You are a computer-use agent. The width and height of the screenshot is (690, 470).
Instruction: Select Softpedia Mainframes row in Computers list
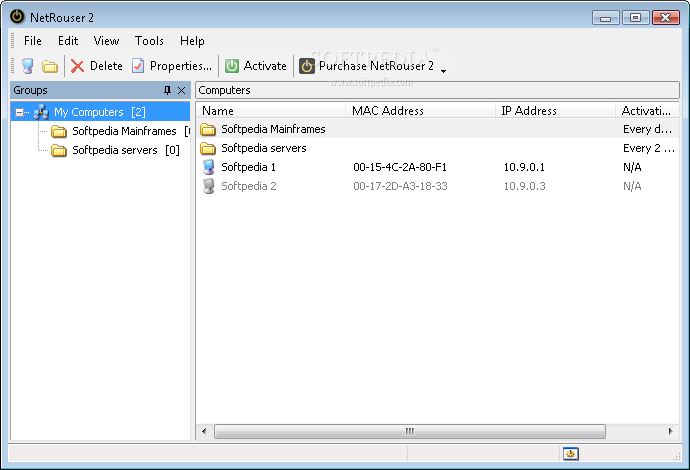click(x=437, y=129)
